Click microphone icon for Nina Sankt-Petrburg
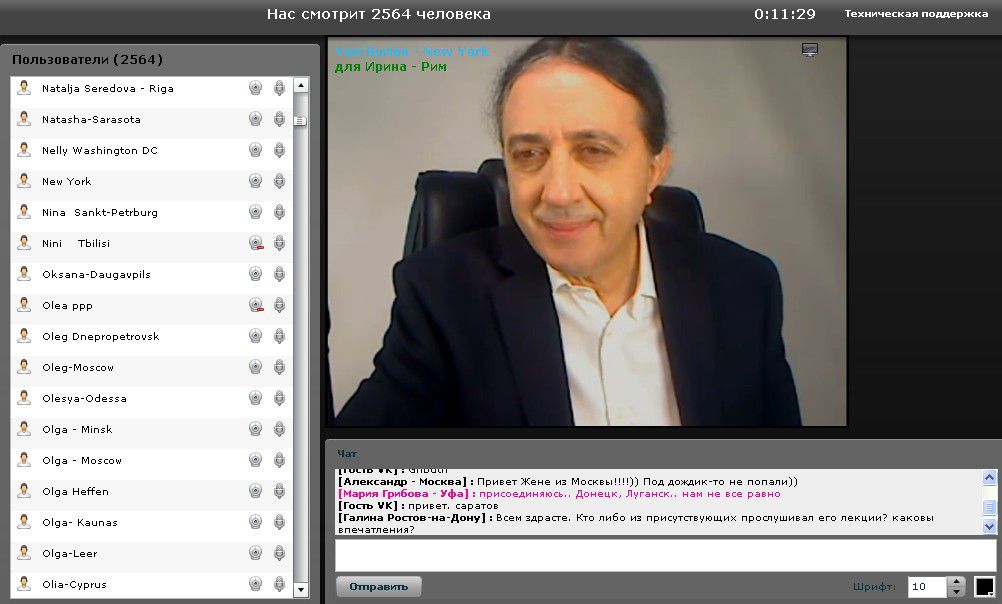This screenshot has height=604, width=1002. click(x=279, y=212)
